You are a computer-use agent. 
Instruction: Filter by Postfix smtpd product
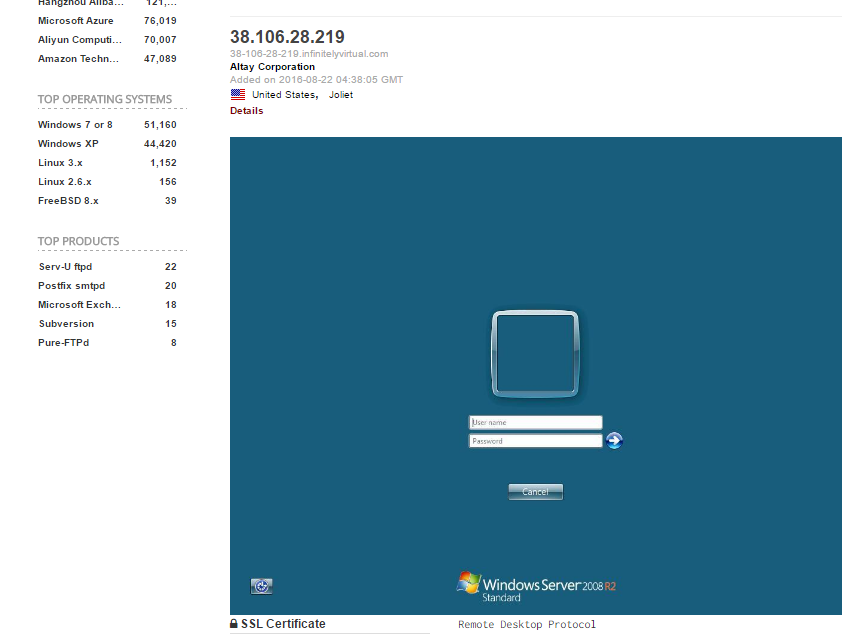[x=71, y=286]
